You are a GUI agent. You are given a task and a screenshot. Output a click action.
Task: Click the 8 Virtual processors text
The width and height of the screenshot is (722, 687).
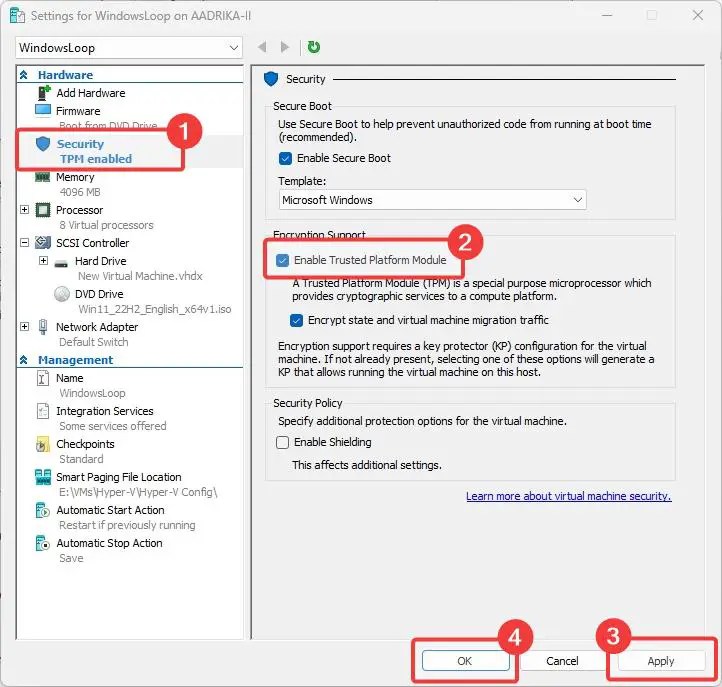click(x=106, y=225)
